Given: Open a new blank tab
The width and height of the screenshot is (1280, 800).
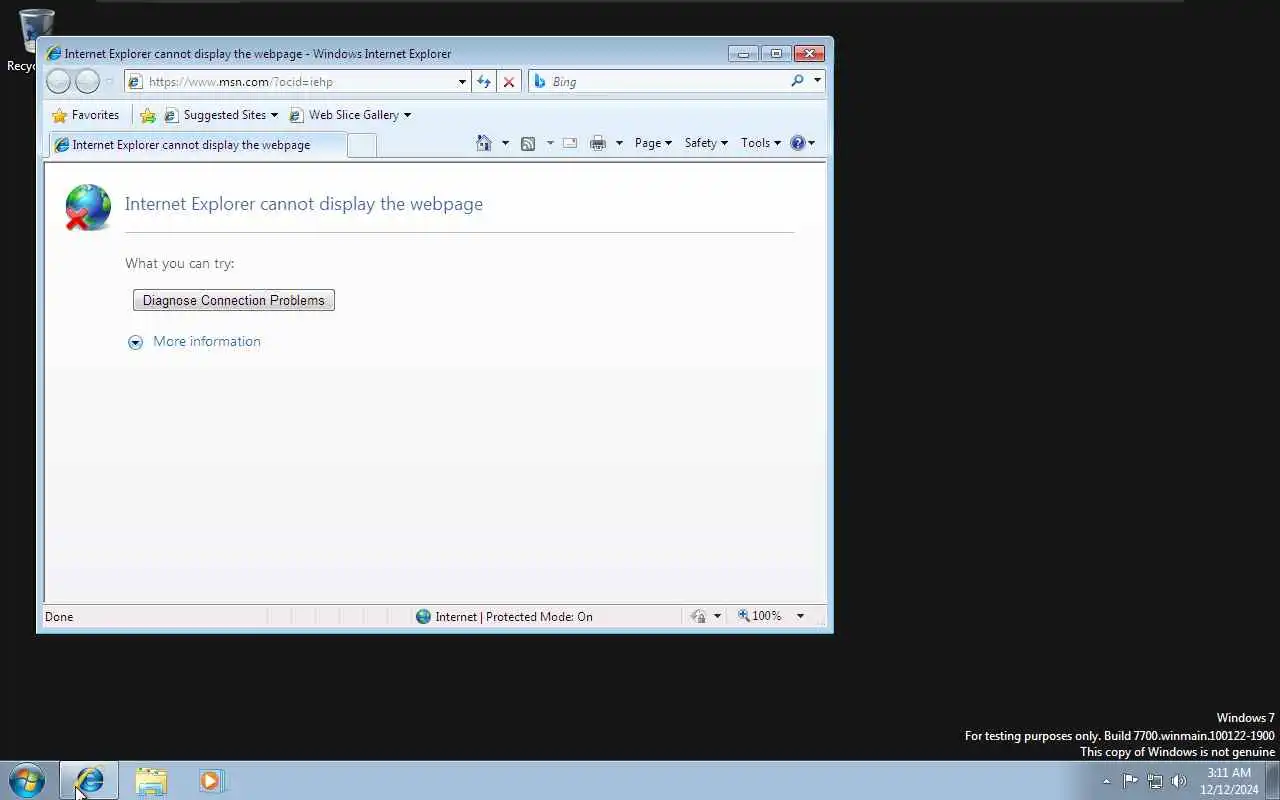Looking at the screenshot, I should (362, 145).
